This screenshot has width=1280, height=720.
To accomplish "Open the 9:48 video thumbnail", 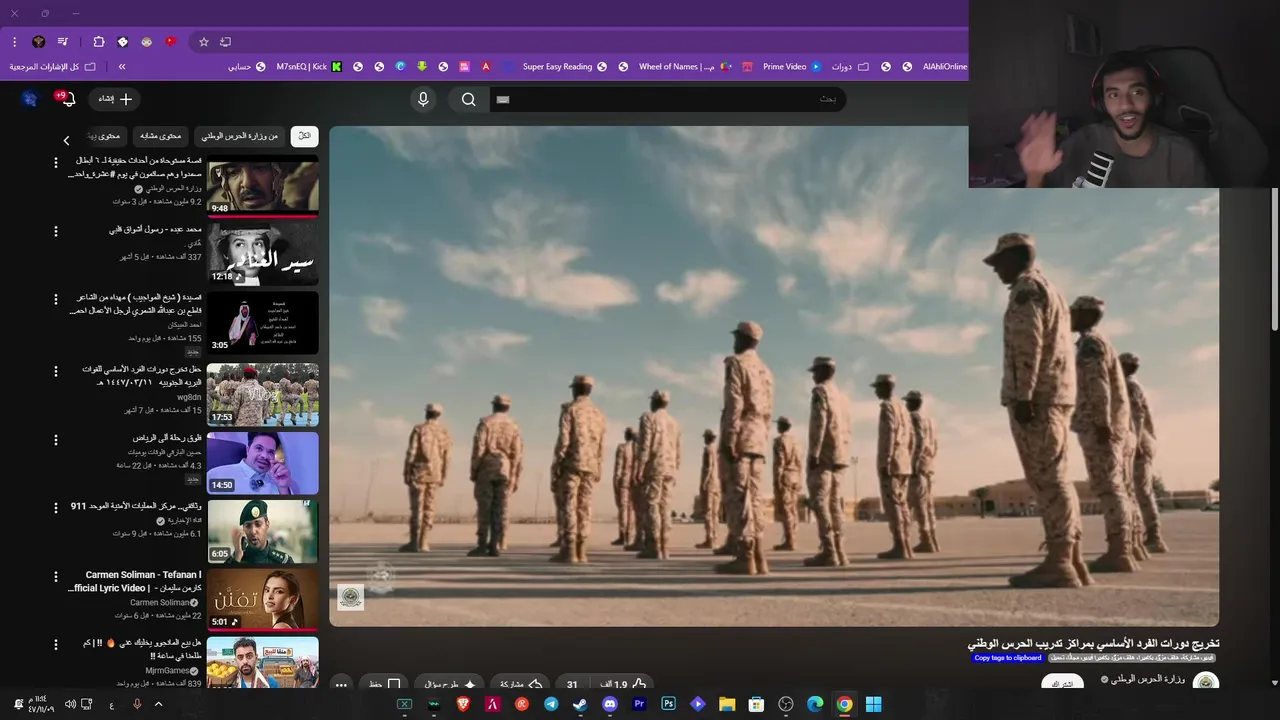I will coord(263,185).
